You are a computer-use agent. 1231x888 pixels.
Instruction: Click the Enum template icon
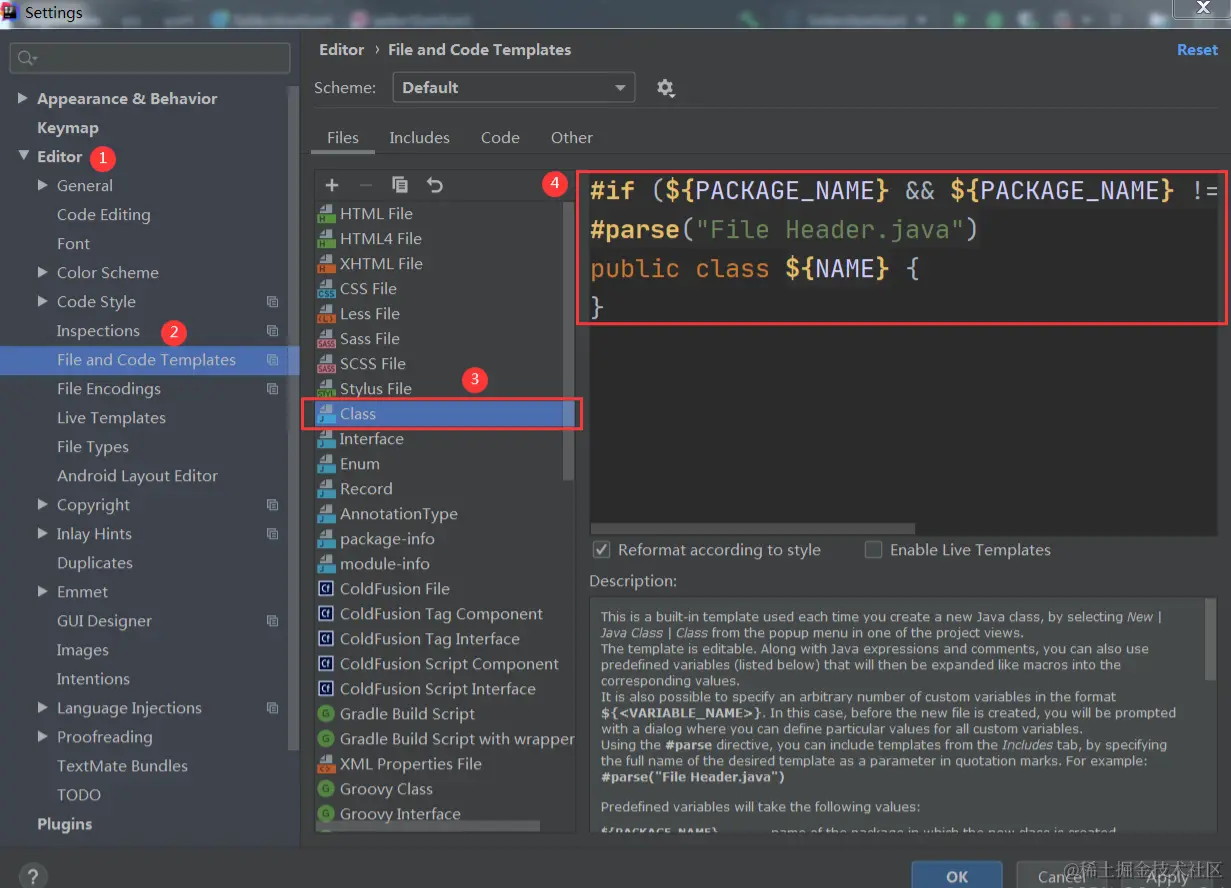(x=326, y=464)
